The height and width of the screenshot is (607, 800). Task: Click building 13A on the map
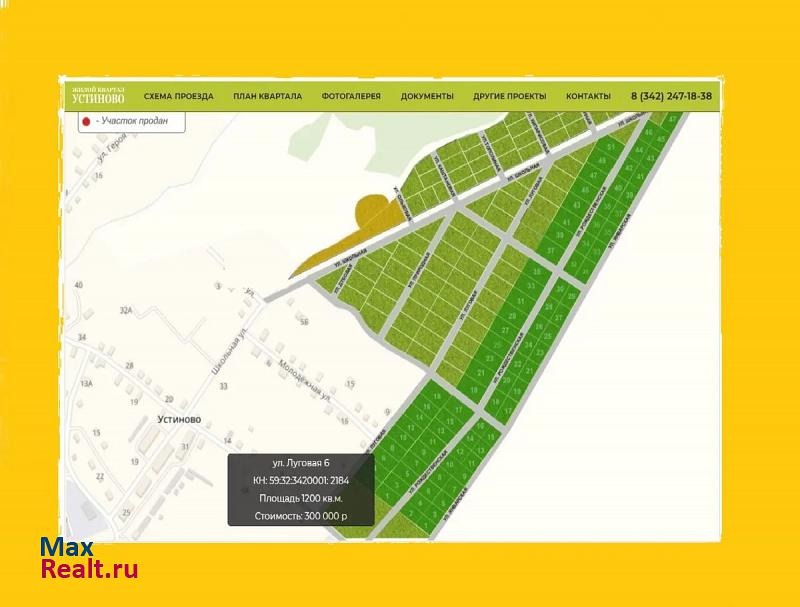[86, 383]
